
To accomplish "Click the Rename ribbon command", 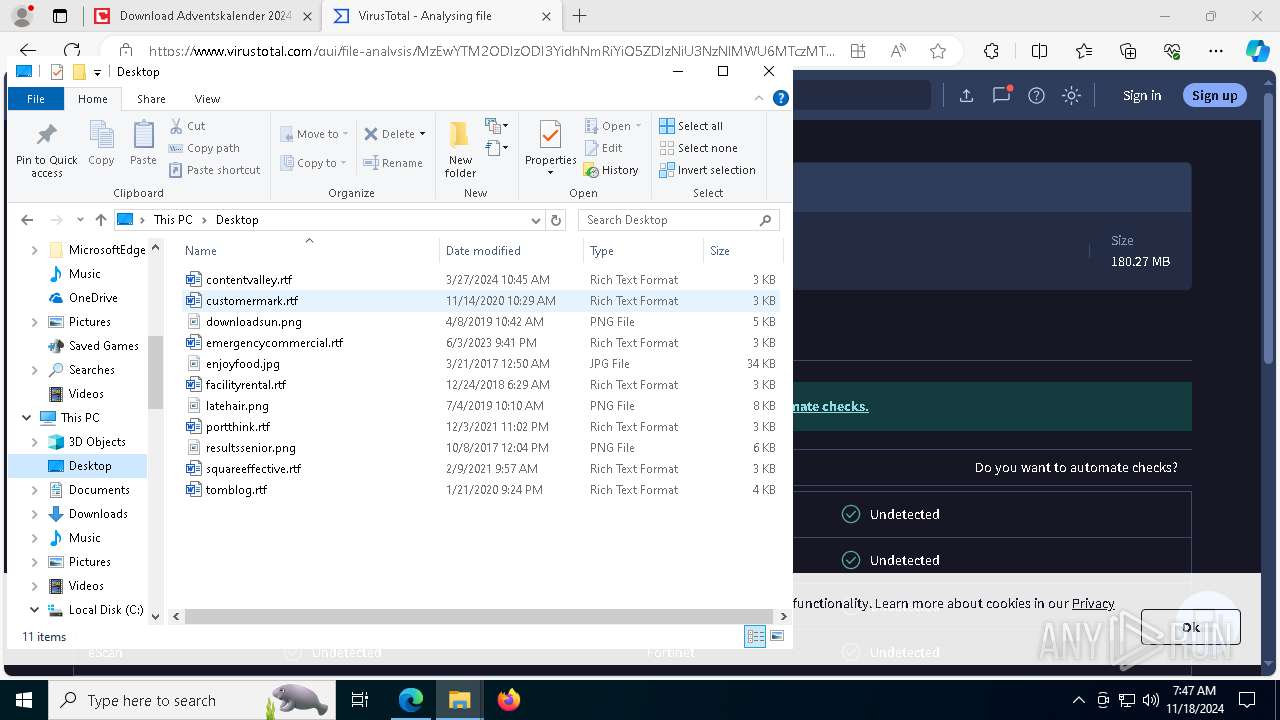I will (x=393, y=163).
